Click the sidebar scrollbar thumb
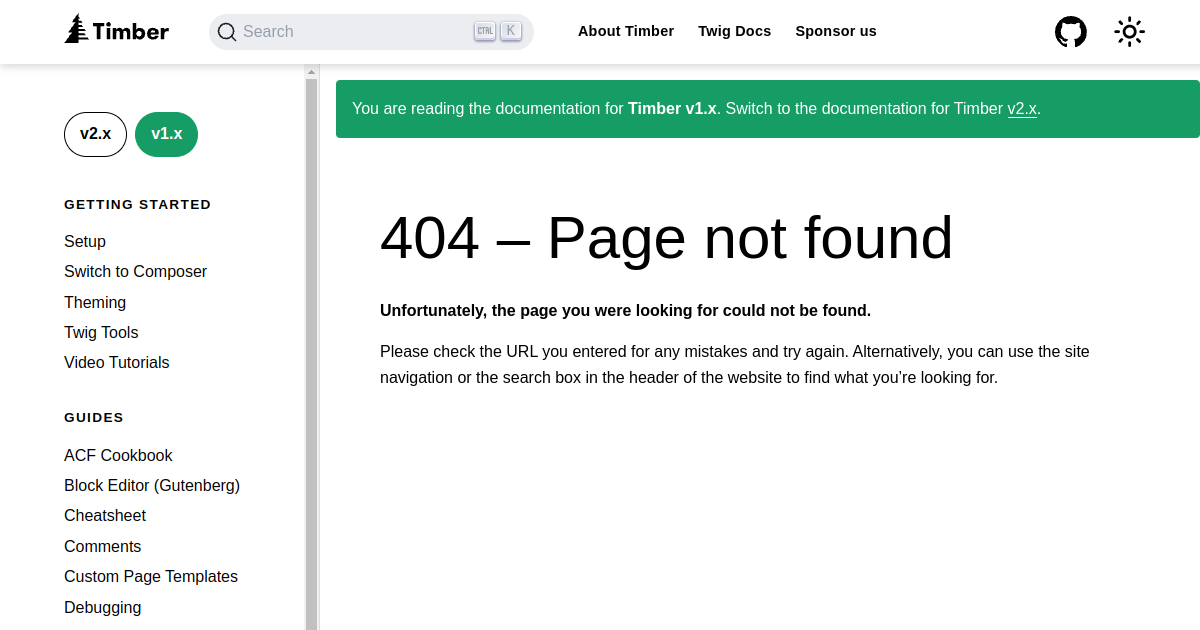 pos(311,354)
